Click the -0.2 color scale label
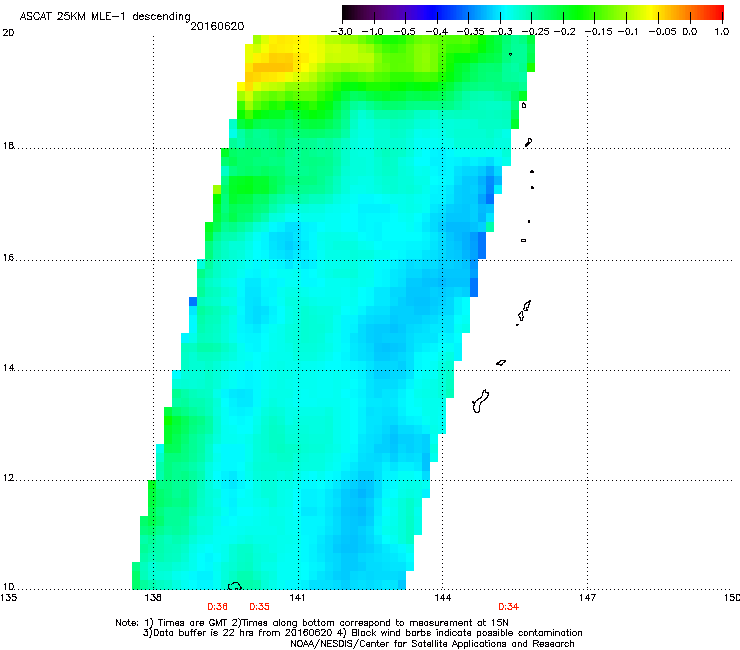 565,32
